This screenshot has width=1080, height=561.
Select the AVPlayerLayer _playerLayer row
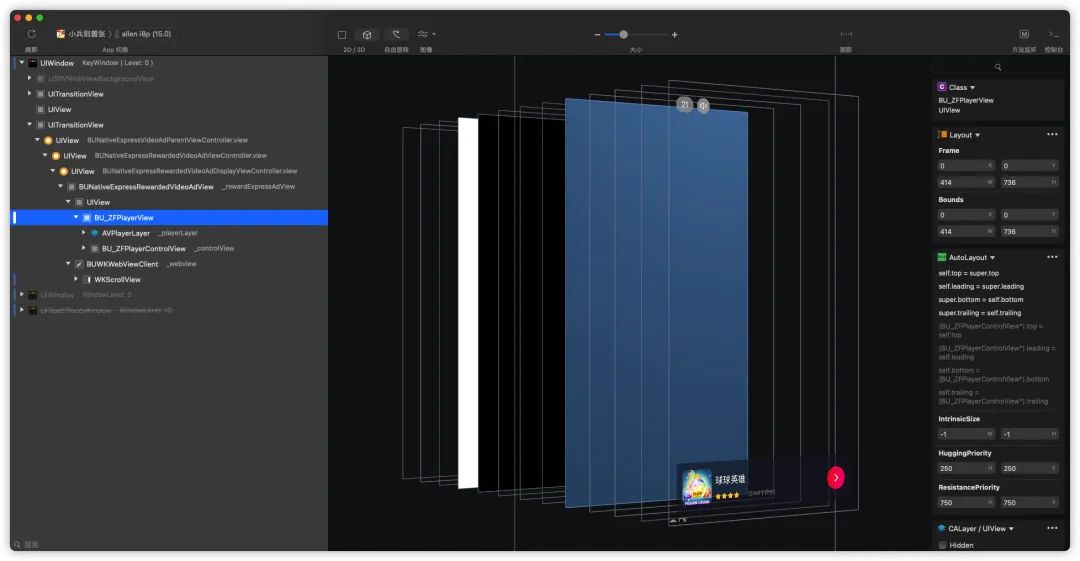coord(169,233)
